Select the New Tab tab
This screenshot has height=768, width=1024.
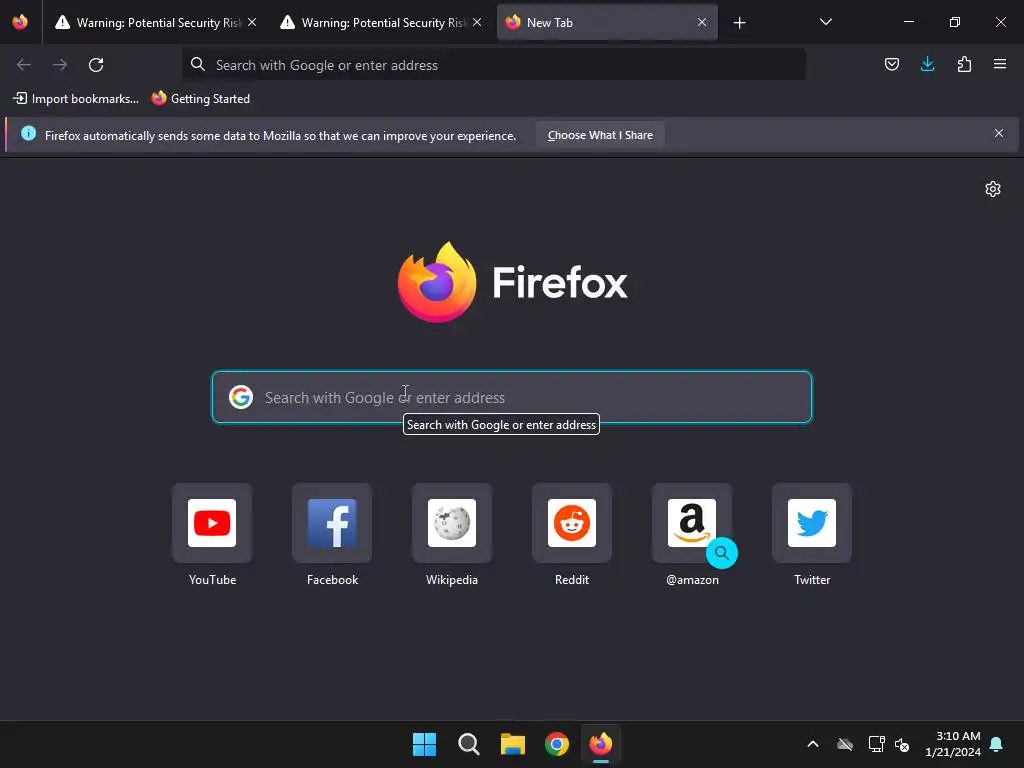607,22
